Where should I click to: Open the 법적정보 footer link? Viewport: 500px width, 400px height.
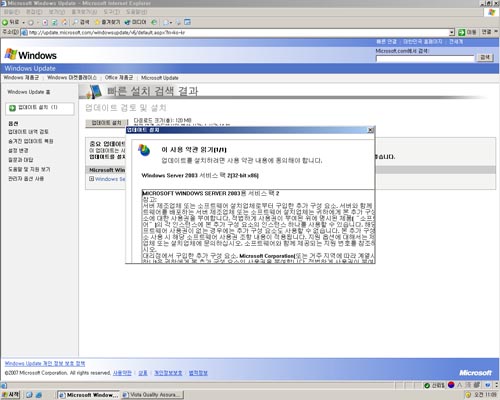198,373
